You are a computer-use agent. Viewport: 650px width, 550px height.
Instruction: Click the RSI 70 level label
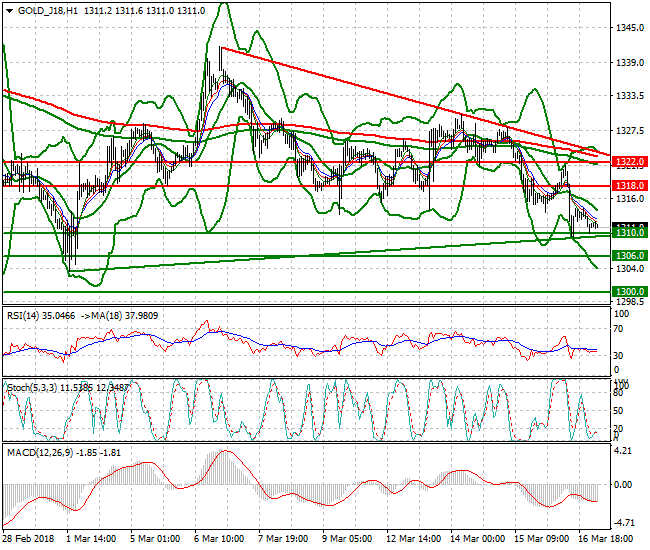point(618,329)
